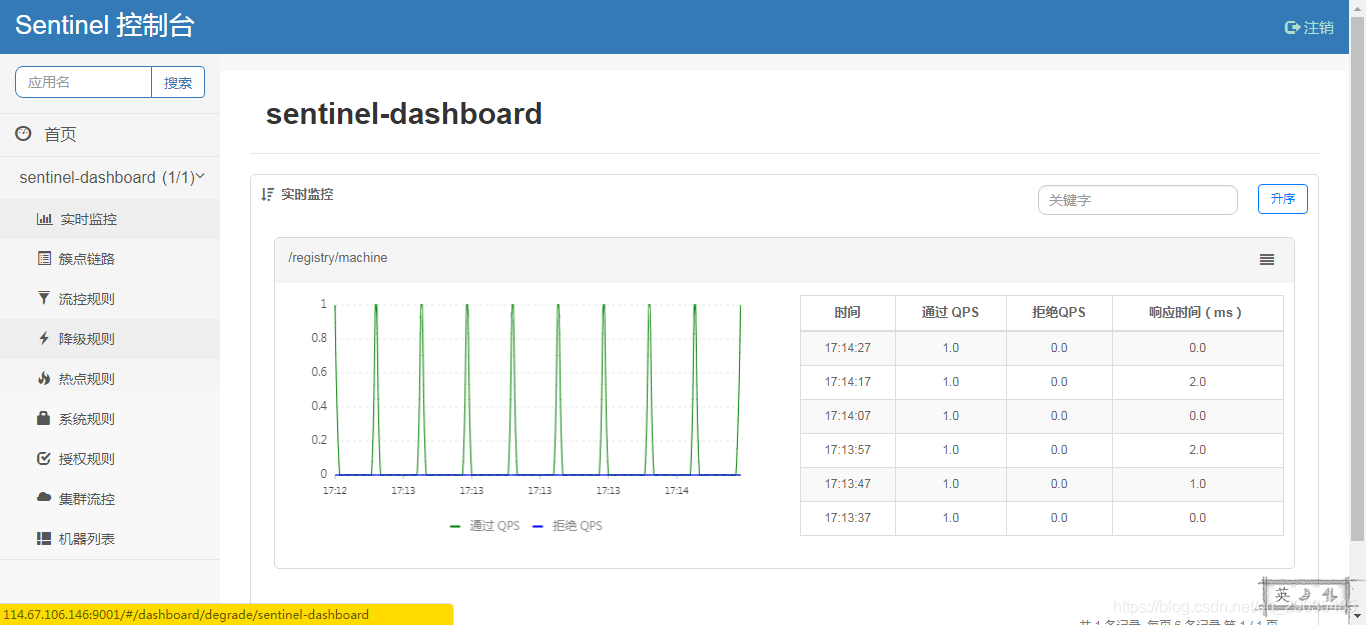Click the lightning bolt icon for 降级规则
Viewport: 1366px width, 625px height.
(x=44, y=338)
